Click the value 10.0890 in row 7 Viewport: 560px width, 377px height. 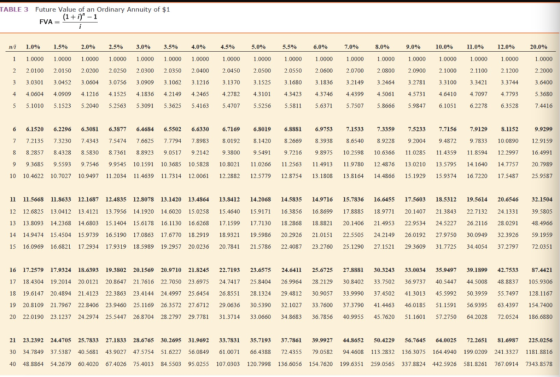coord(508,141)
